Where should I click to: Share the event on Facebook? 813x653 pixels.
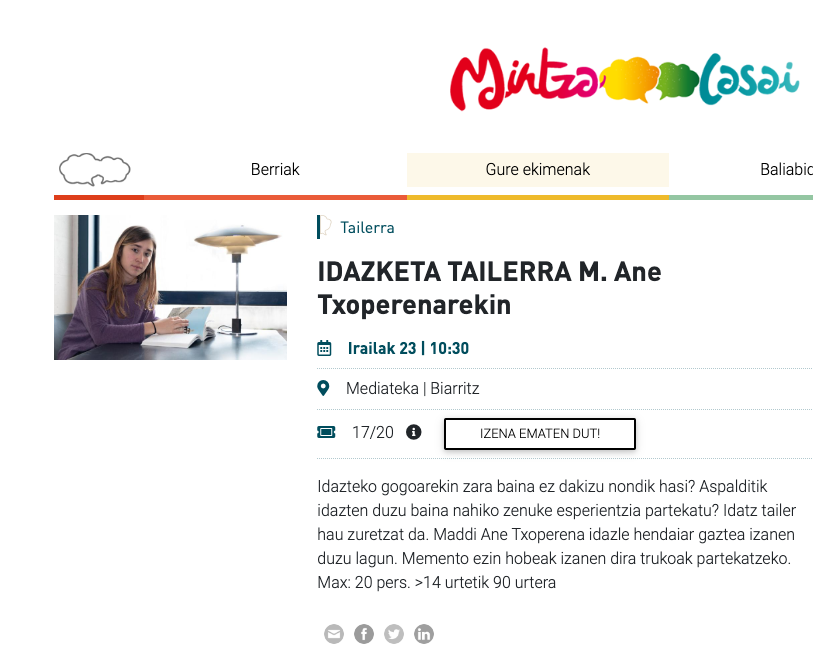(364, 634)
